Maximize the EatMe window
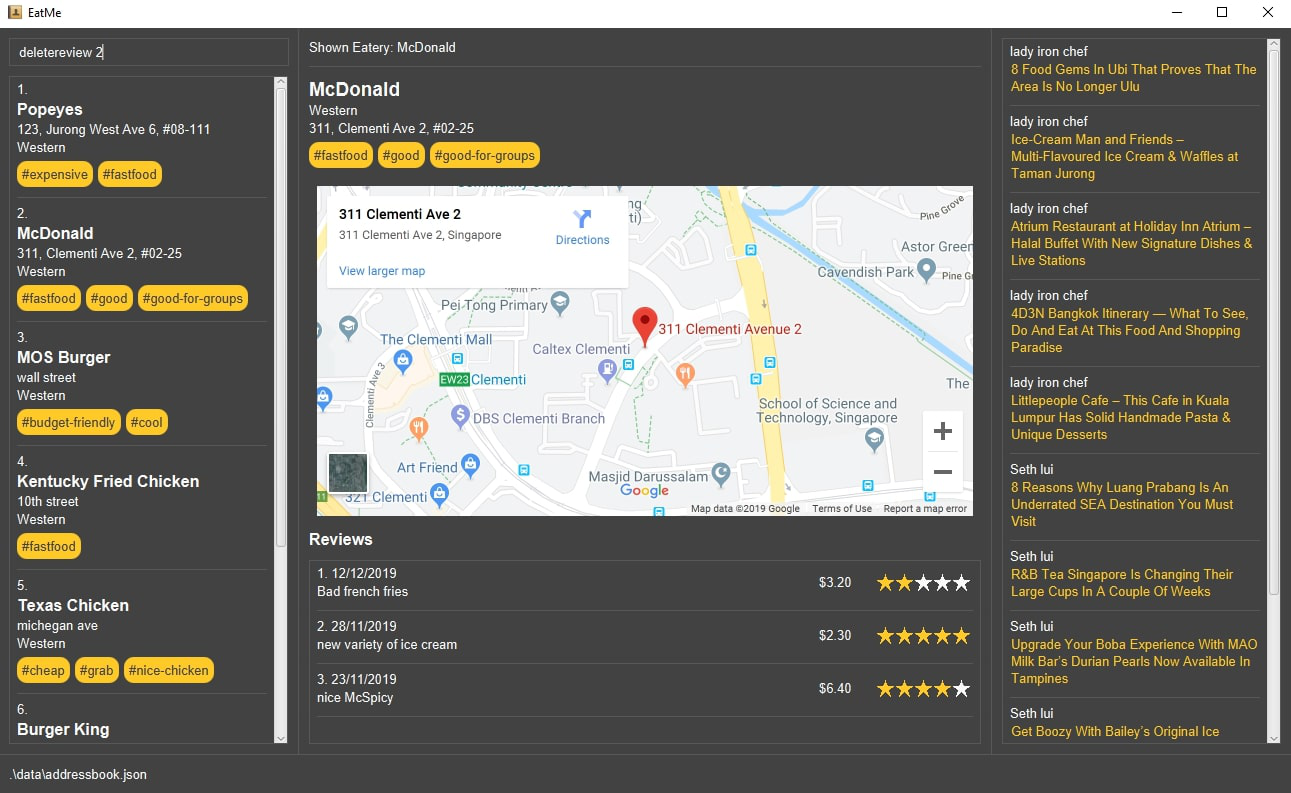The height and width of the screenshot is (793, 1291). 1221,12
